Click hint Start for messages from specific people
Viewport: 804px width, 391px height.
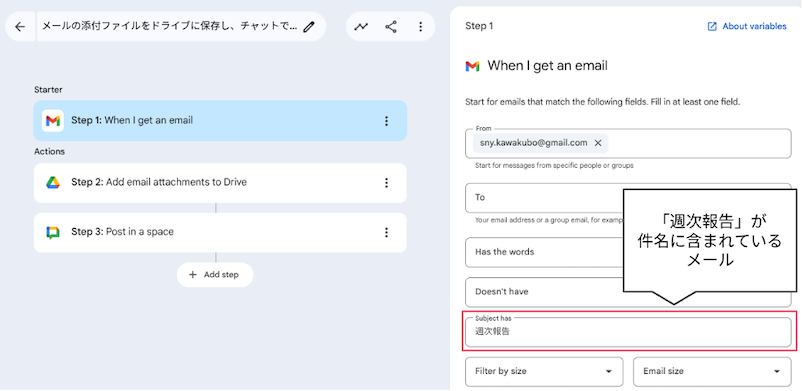pyautogui.click(x=554, y=166)
